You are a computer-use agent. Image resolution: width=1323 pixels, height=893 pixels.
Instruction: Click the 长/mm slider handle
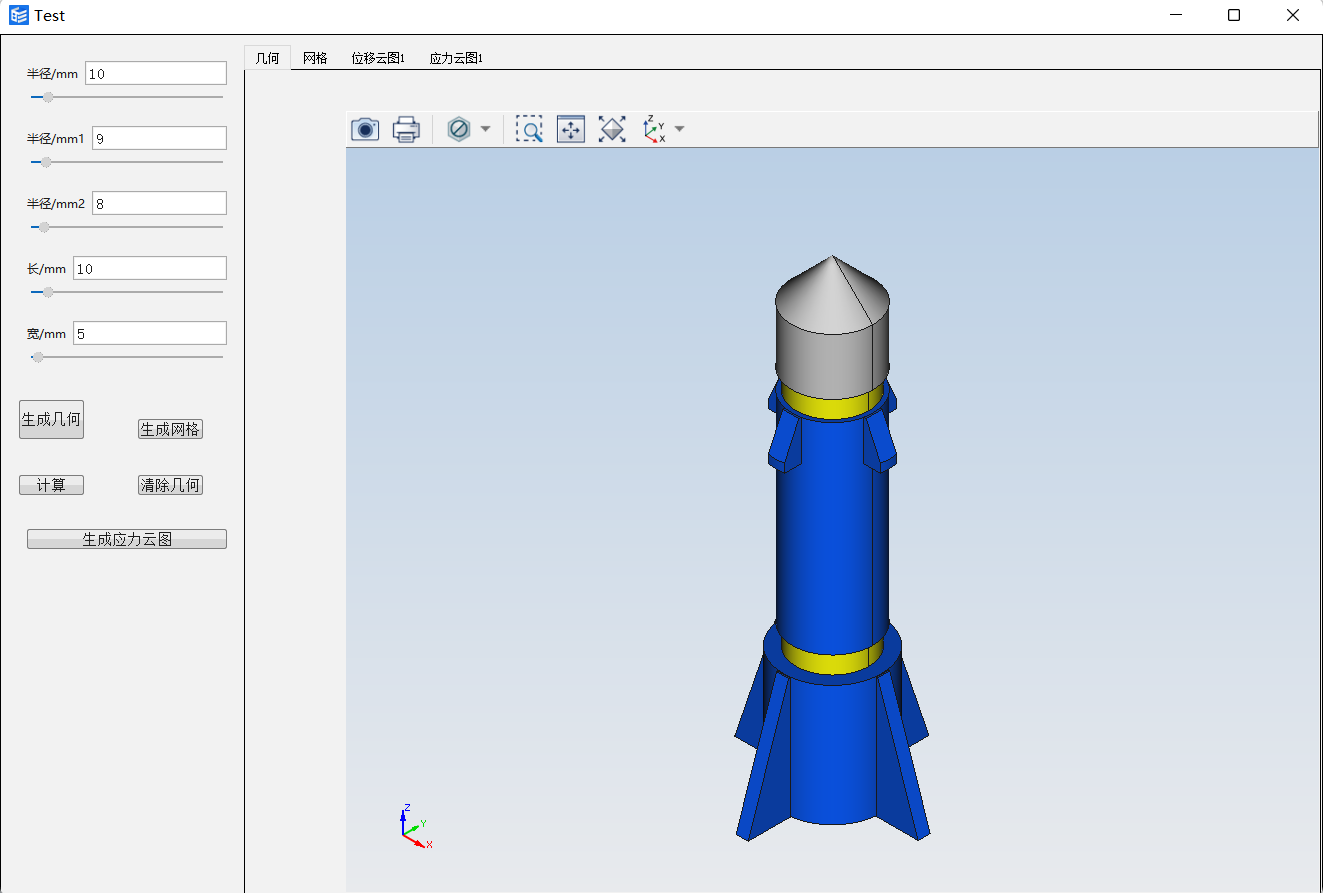point(48,292)
